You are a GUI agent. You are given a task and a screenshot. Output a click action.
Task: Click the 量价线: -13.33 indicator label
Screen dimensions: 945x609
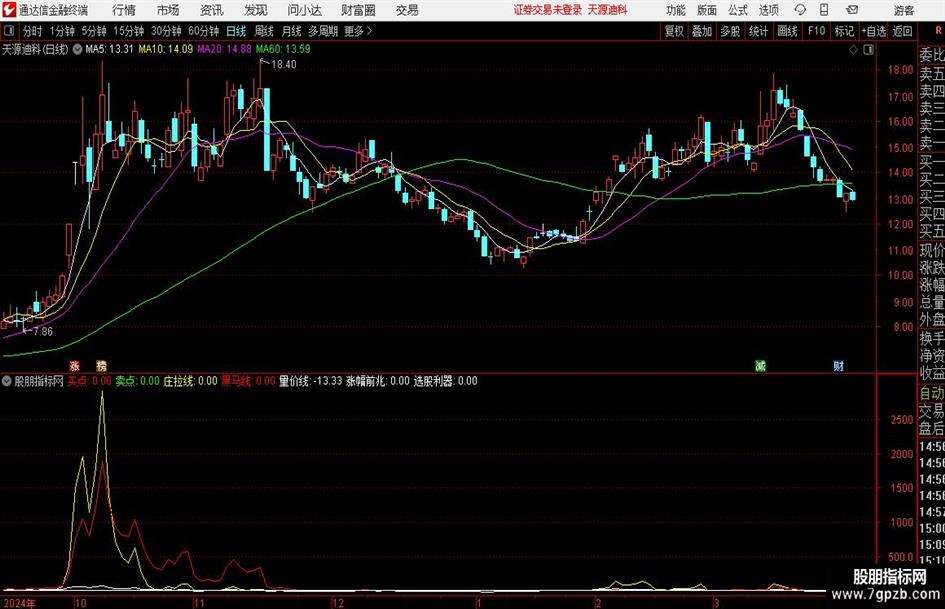[310, 381]
